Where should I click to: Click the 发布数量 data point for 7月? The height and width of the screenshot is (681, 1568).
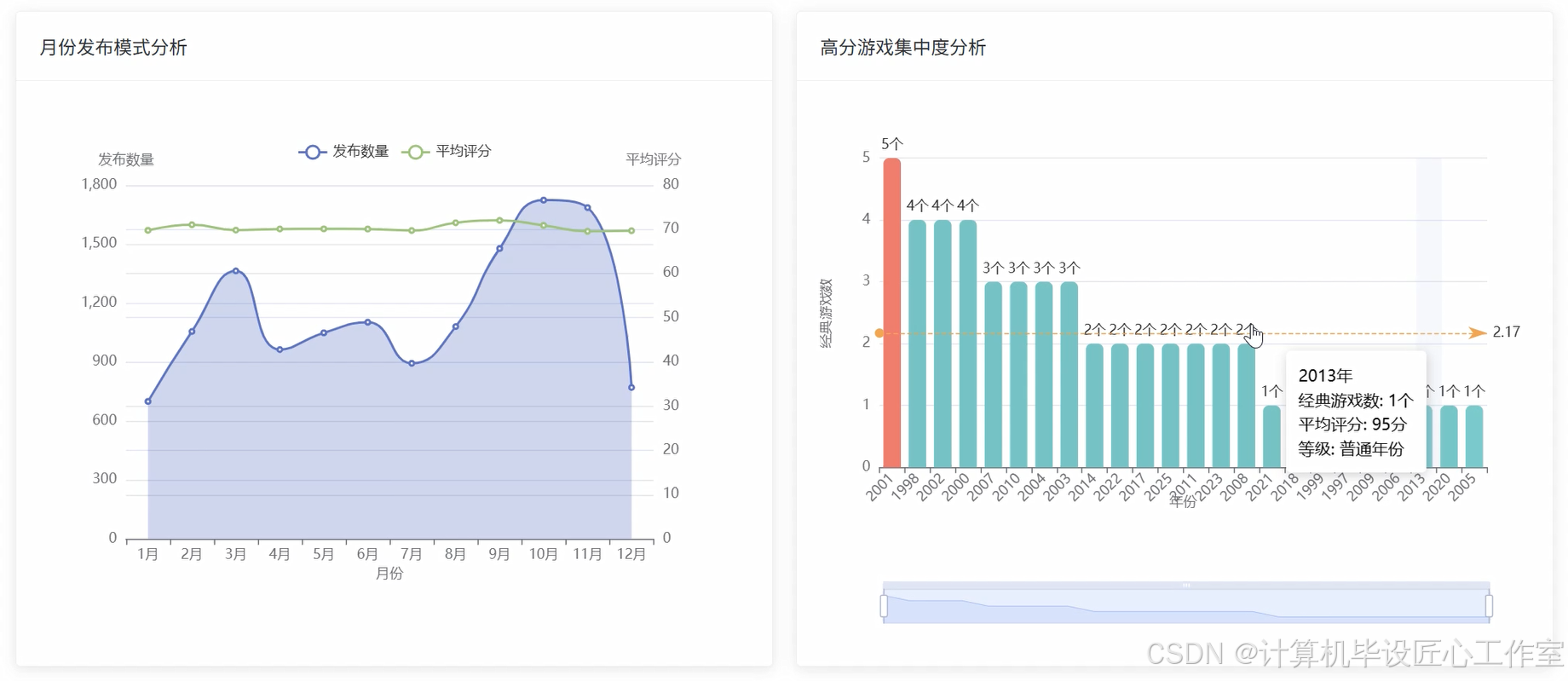pyautogui.click(x=412, y=363)
